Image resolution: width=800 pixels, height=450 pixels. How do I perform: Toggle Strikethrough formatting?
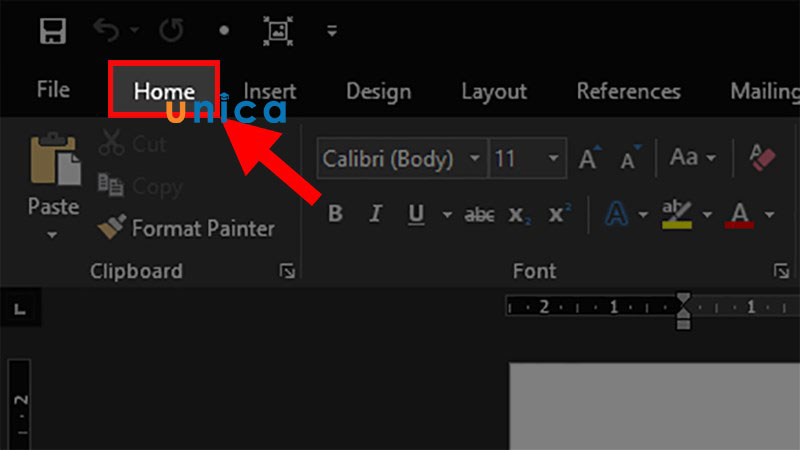pyautogui.click(x=481, y=214)
